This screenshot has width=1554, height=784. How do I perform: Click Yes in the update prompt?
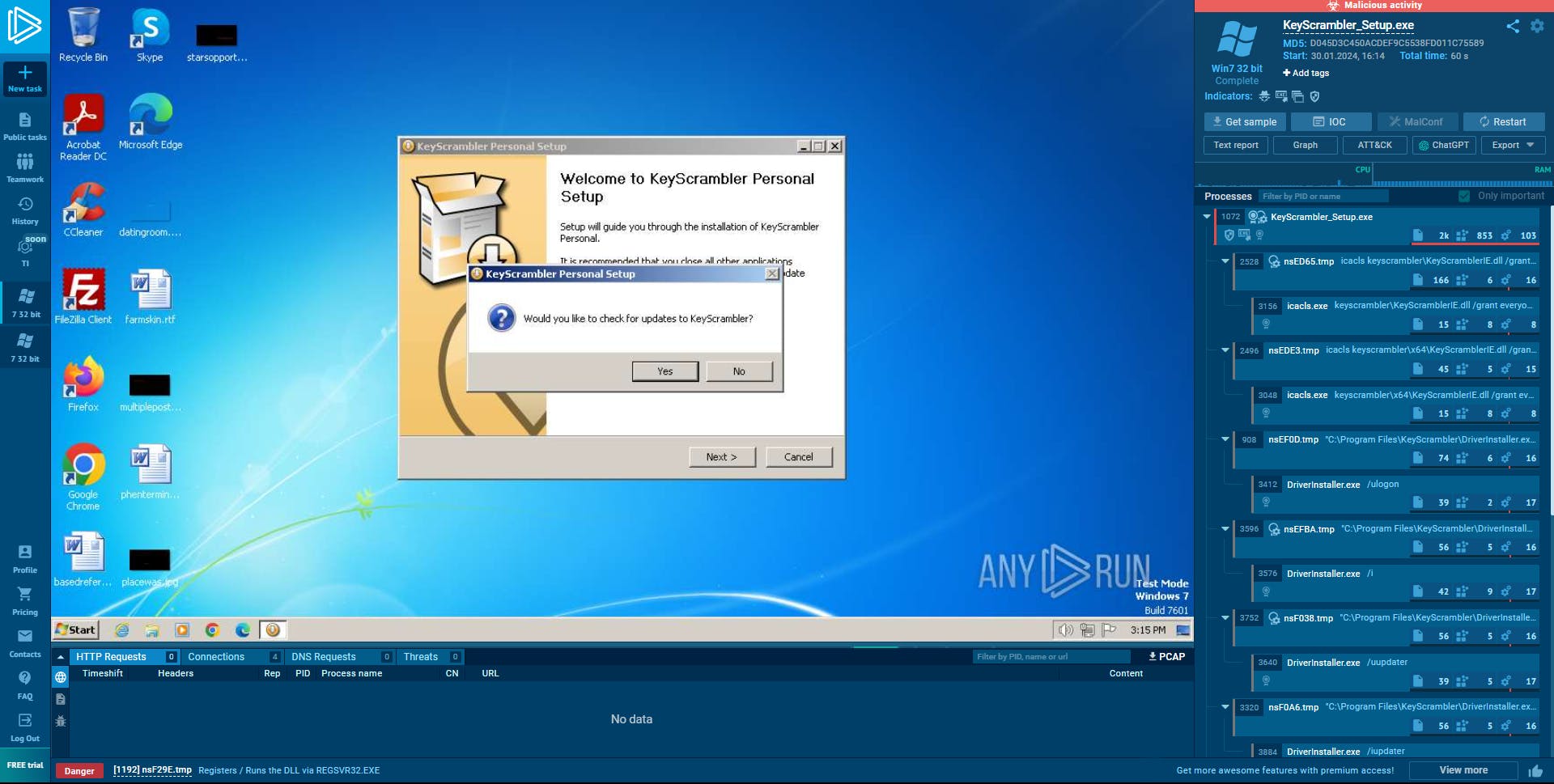tap(665, 371)
